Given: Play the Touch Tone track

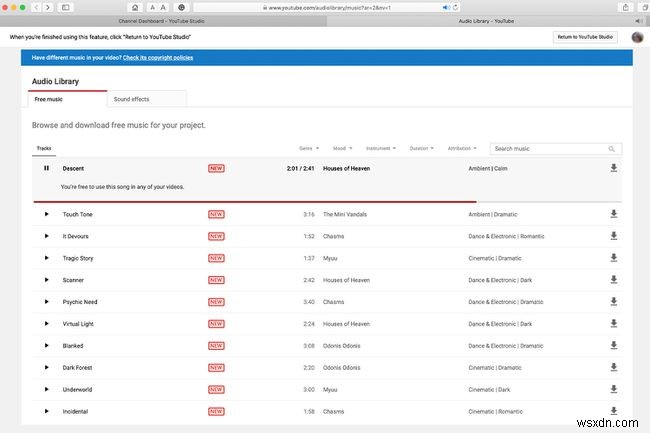Looking at the screenshot, I should (46, 214).
